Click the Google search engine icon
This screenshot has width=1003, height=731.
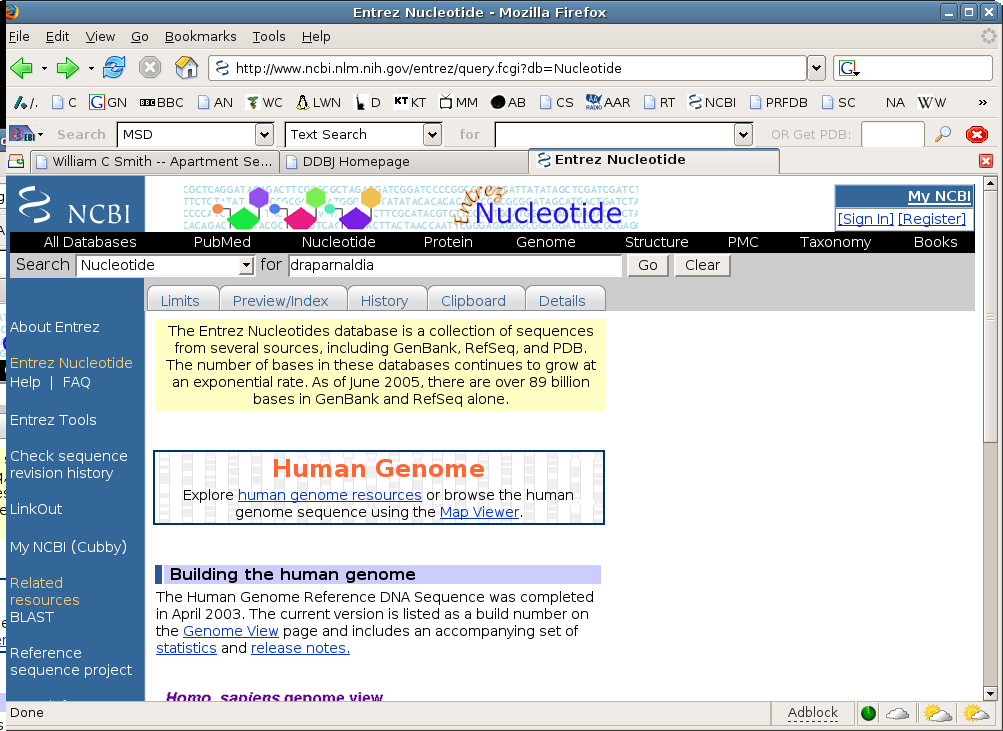click(848, 68)
